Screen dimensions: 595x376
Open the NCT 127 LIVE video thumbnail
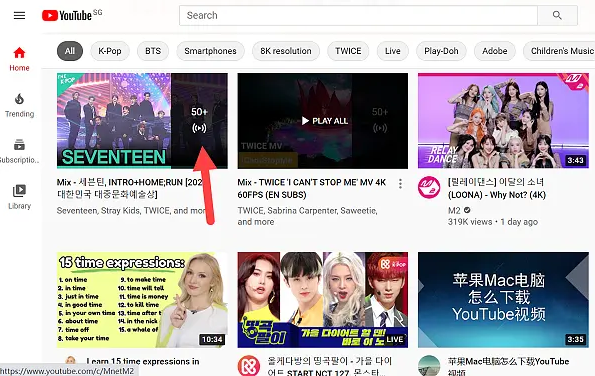pyautogui.click(x=323, y=300)
